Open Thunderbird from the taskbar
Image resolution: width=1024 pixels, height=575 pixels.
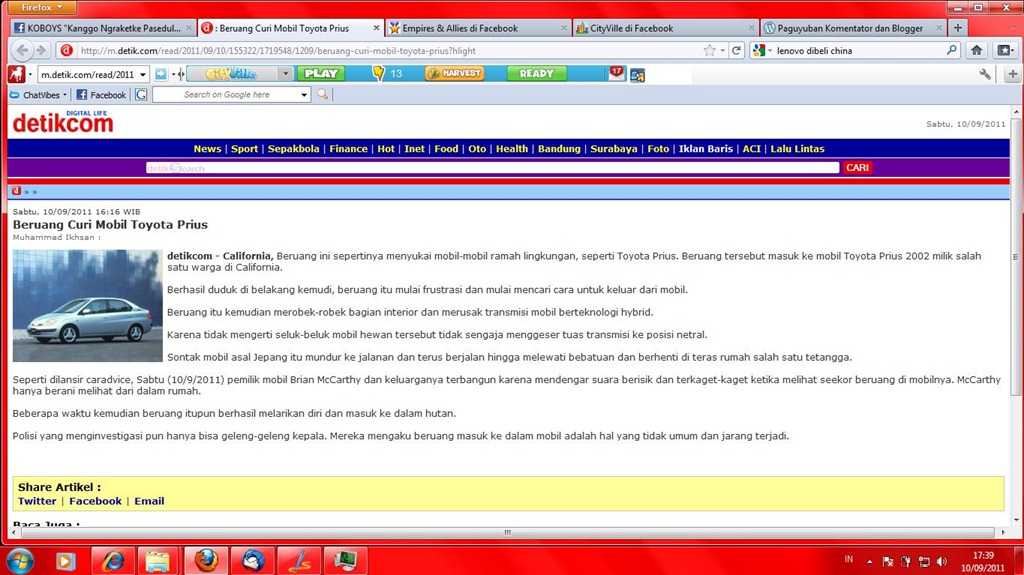click(252, 559)
